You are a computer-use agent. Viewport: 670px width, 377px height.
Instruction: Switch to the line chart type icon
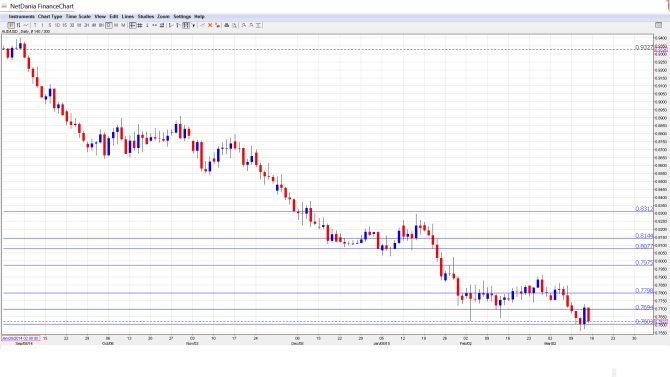pyautogui.click(x=26, y=25)
